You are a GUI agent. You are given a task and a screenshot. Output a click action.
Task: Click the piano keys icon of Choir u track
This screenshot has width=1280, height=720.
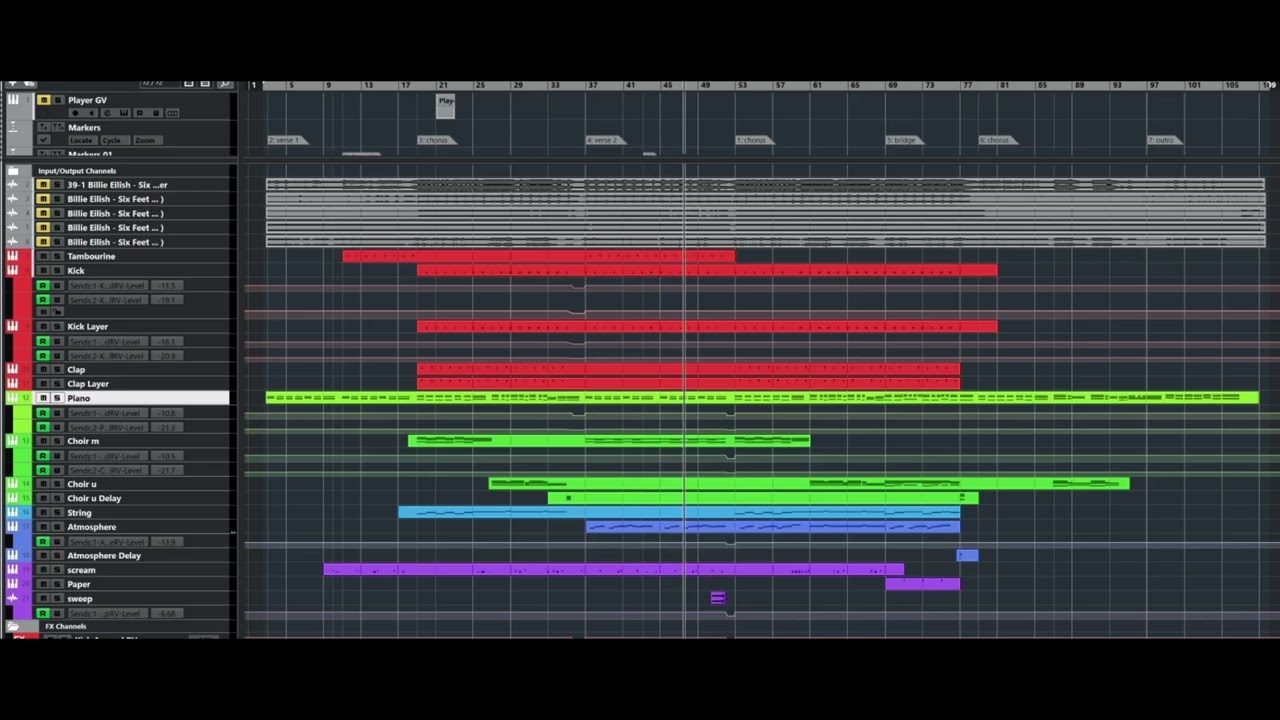pos(13,484)
